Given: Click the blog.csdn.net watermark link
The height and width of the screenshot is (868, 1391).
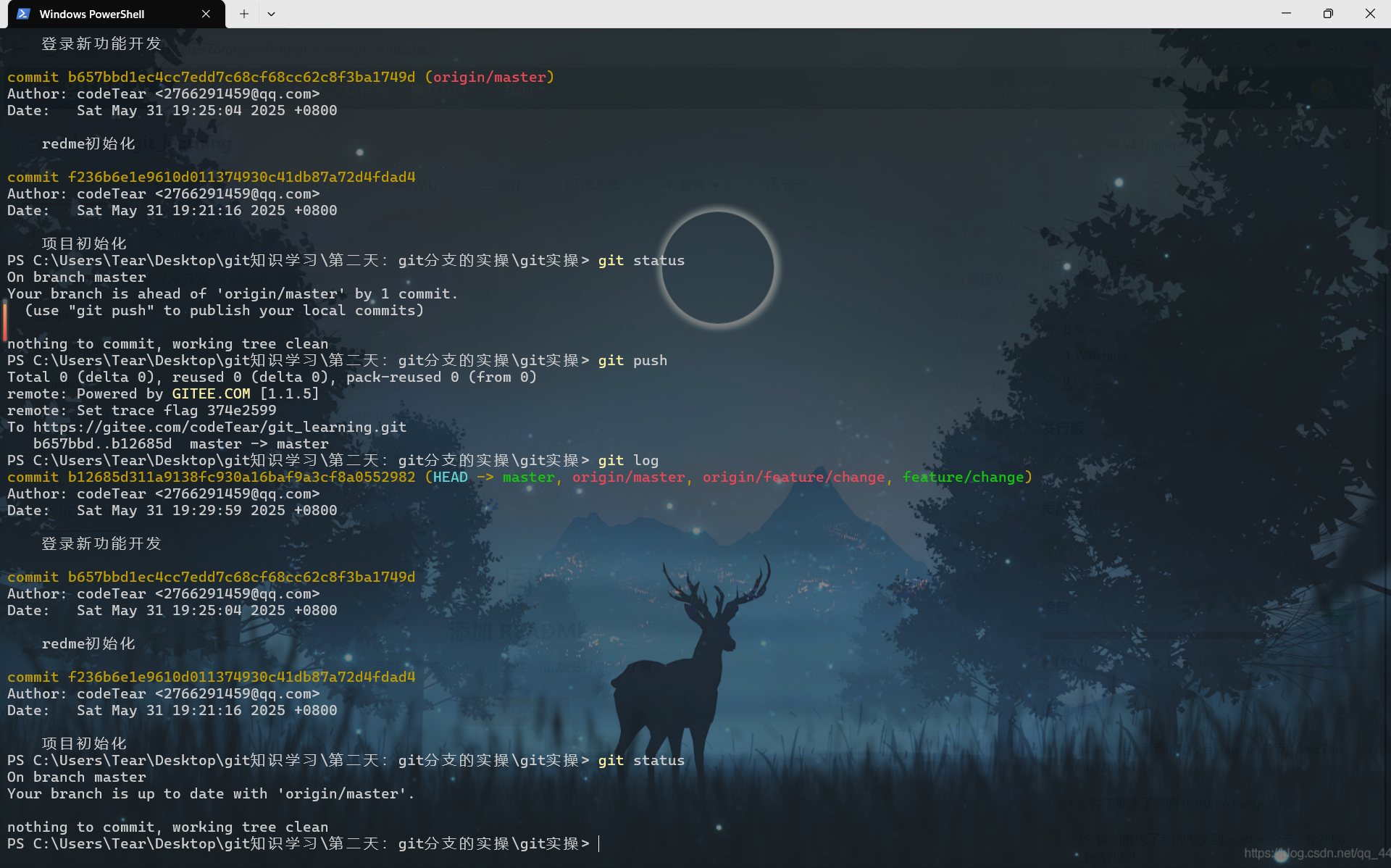Looking at the screenshot, I should tap(1317, 853).
